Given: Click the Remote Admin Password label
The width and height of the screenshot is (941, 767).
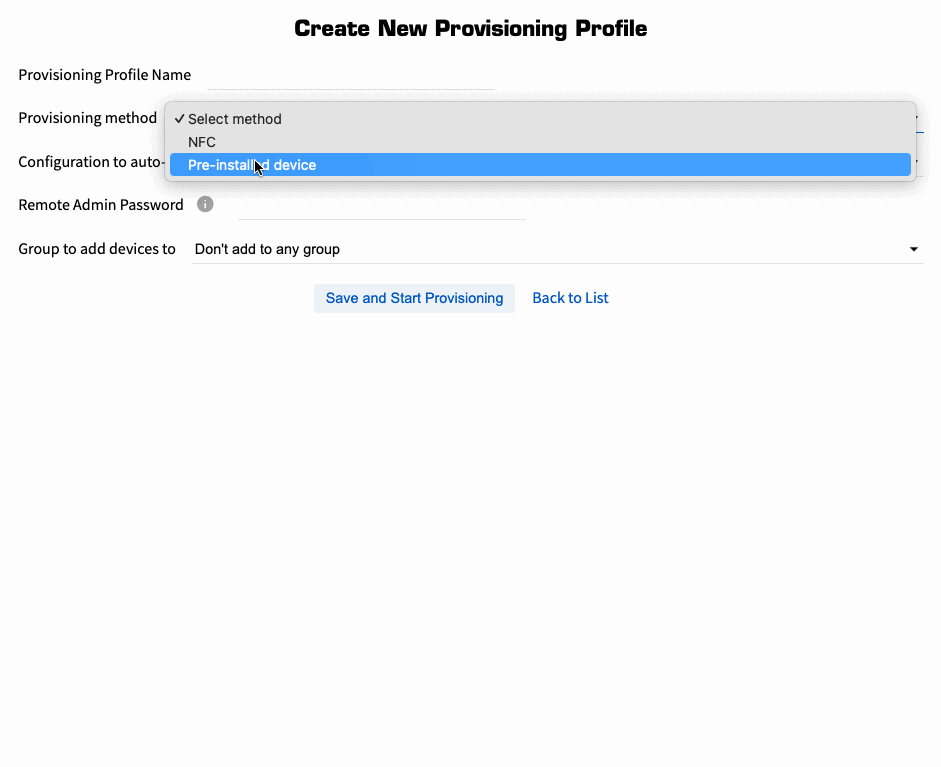Looking at the screenshot, I should (100, 204).
